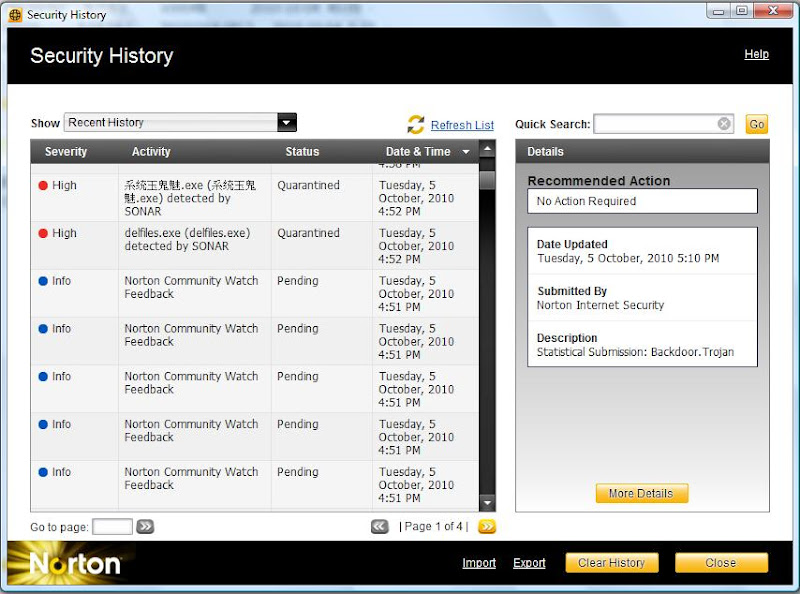Screen dimensions: 800x594
Task: Click the sort arrow beside Date & Time
Action: click(x=466, y=152)
